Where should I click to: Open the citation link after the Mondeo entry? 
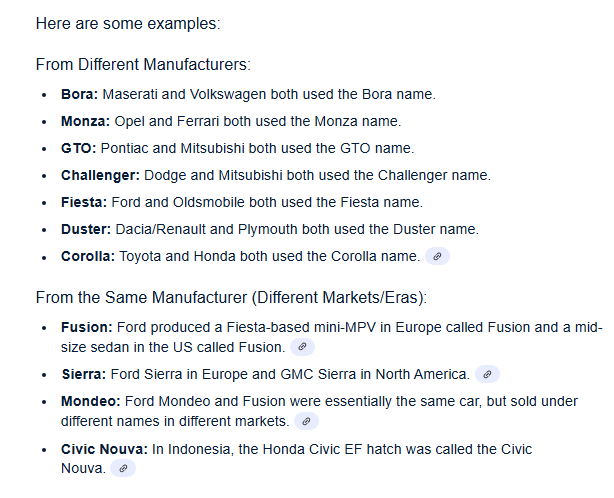point(306,421)
